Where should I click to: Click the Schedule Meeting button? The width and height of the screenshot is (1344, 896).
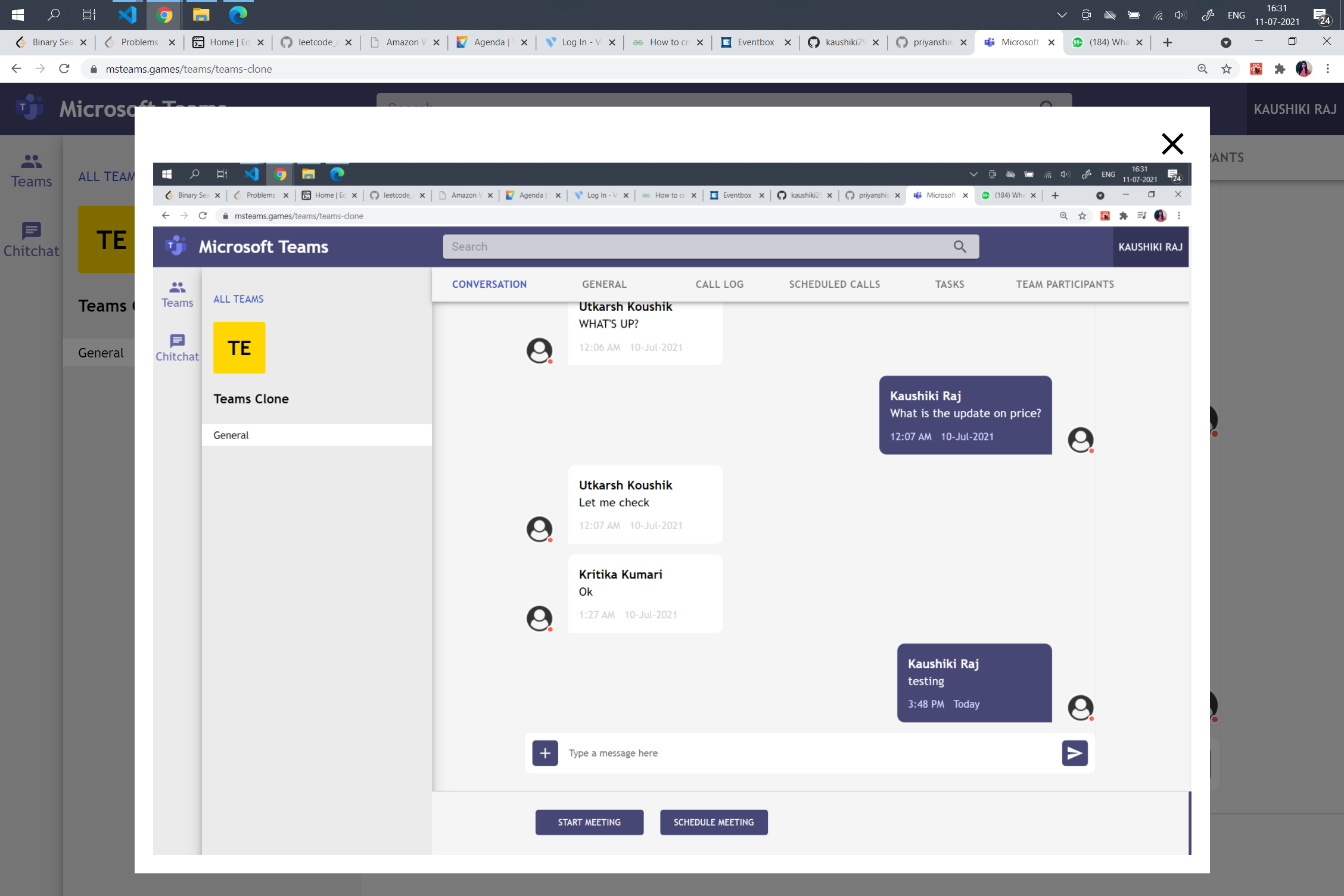click(714, 822)
